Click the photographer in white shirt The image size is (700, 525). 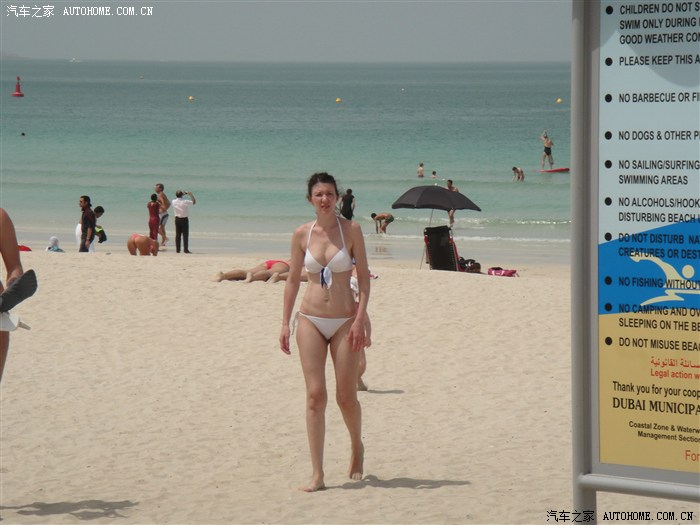point(182,221)
